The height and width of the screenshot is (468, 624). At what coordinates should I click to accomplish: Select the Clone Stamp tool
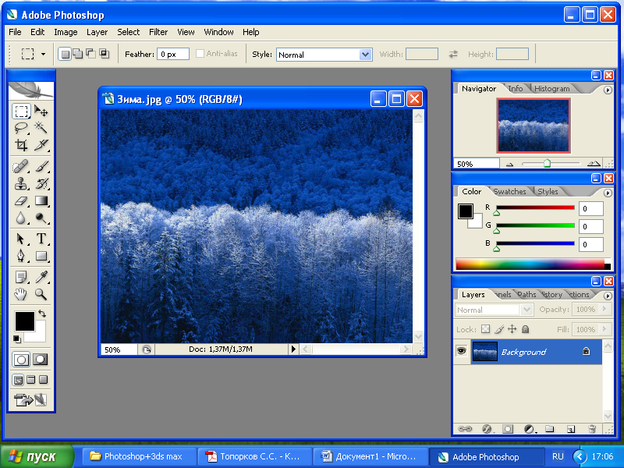coord(21,183)
